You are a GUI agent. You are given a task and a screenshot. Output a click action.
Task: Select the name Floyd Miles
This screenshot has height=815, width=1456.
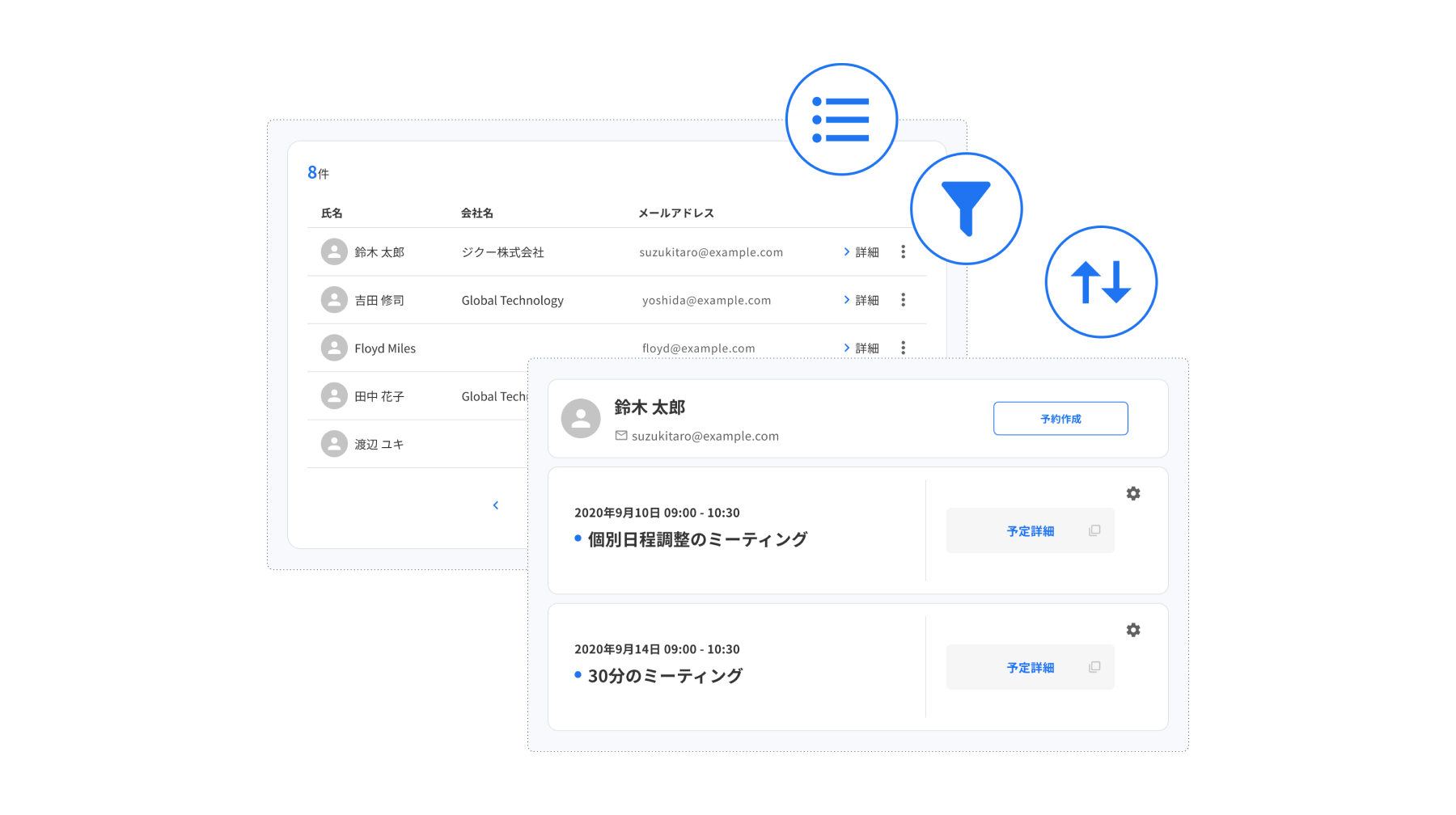[x=385, y=348]
